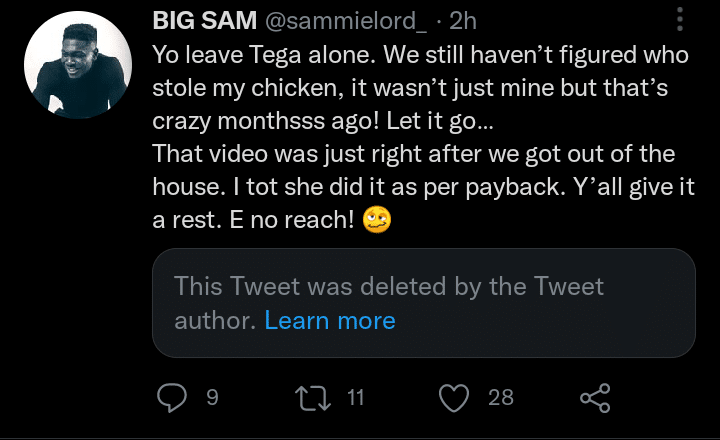The width and height of the screenshot is (720, 440).
Task: Click the retweet count of 11
Action: tap(356, 398)
